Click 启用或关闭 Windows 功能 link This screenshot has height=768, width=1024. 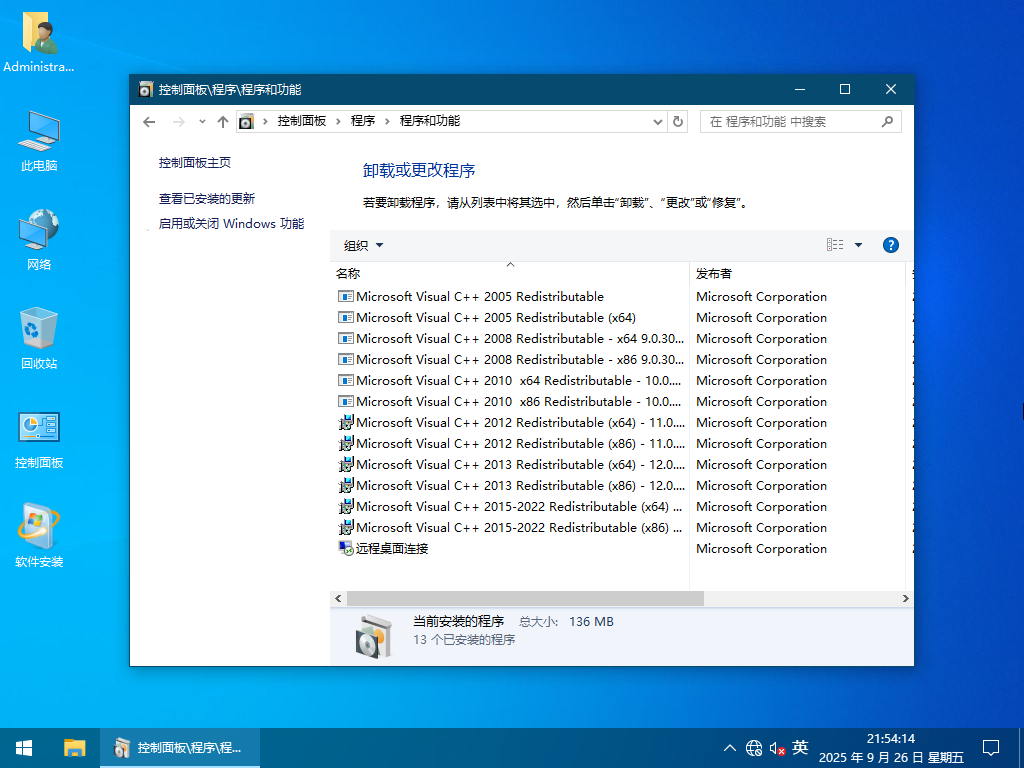[x=231, y=224]
